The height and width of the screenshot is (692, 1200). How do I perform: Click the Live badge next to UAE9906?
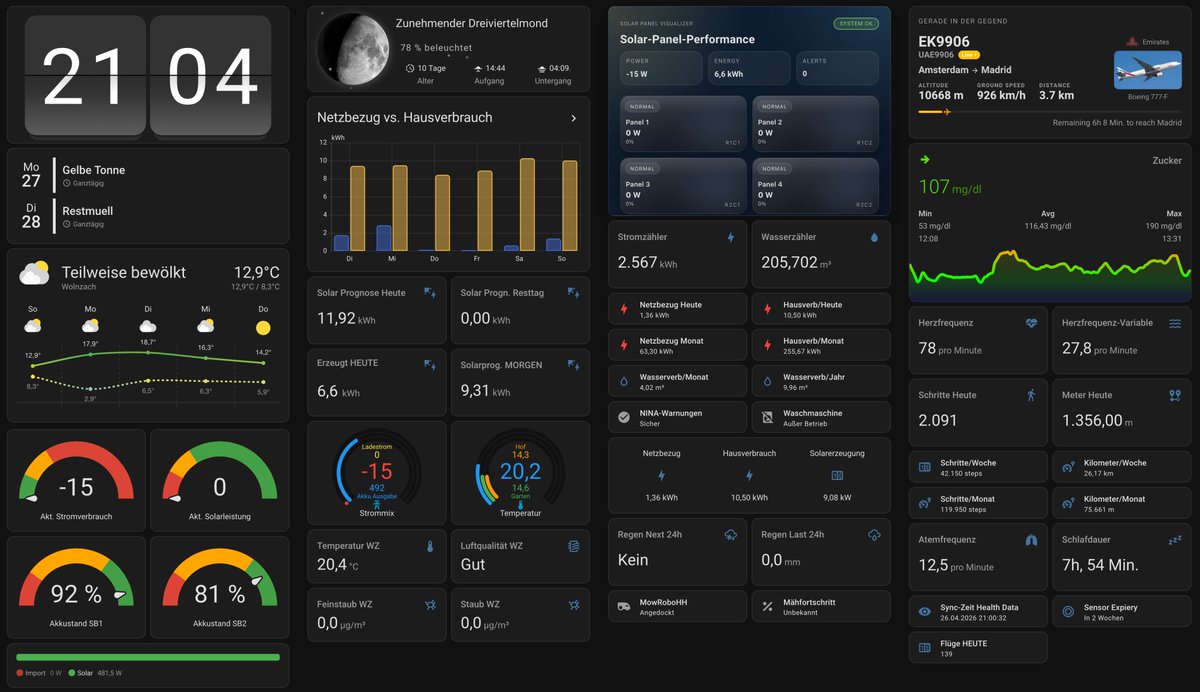pos(970,56)
